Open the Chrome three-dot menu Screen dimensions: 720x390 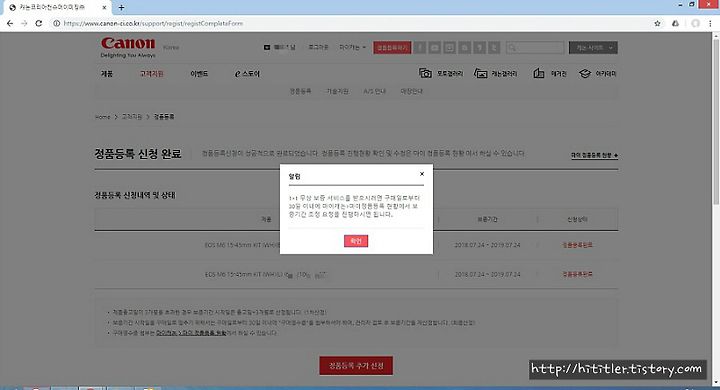(x=710, y=23)
